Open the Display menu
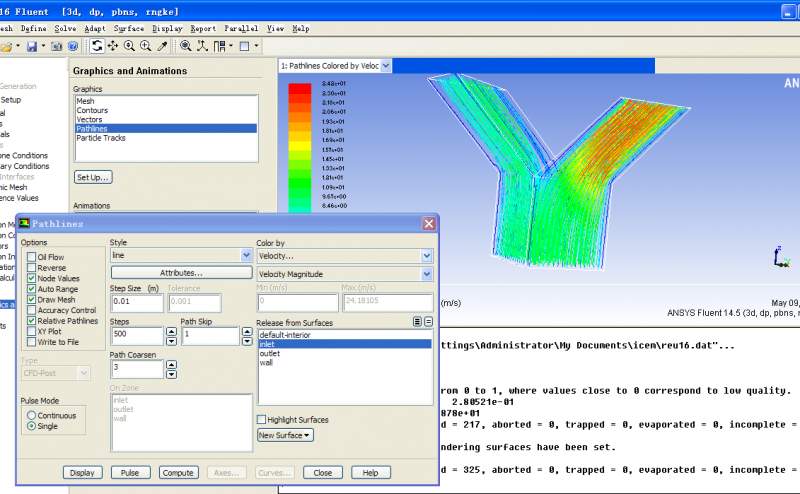800x494 pixels. [x=167, y=29]
